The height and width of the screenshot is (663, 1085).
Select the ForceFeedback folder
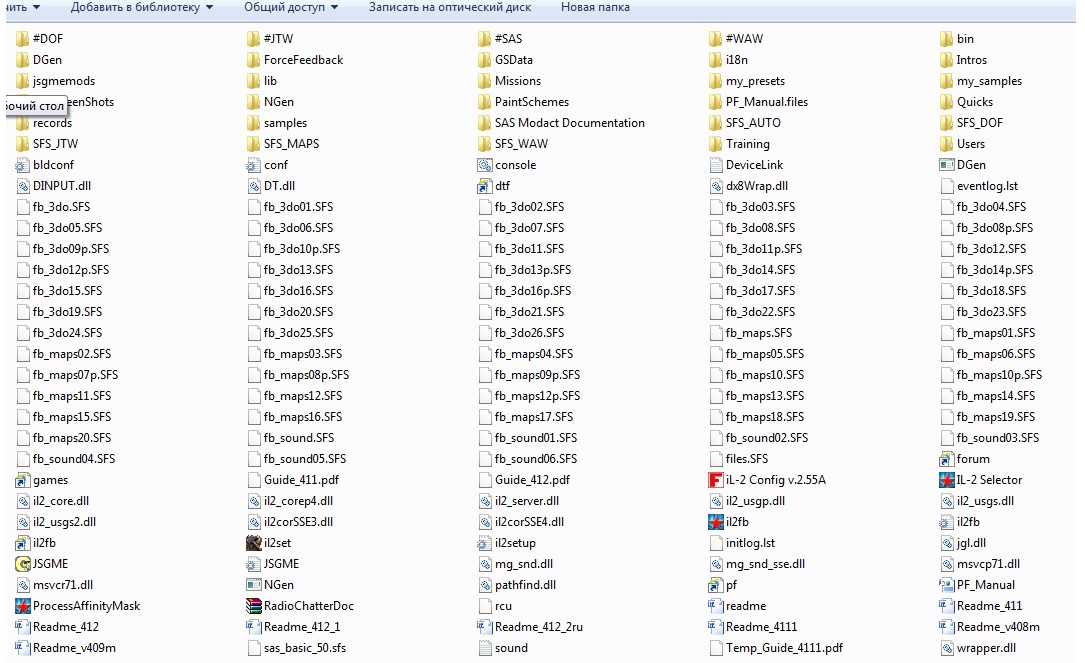point(295,60)
